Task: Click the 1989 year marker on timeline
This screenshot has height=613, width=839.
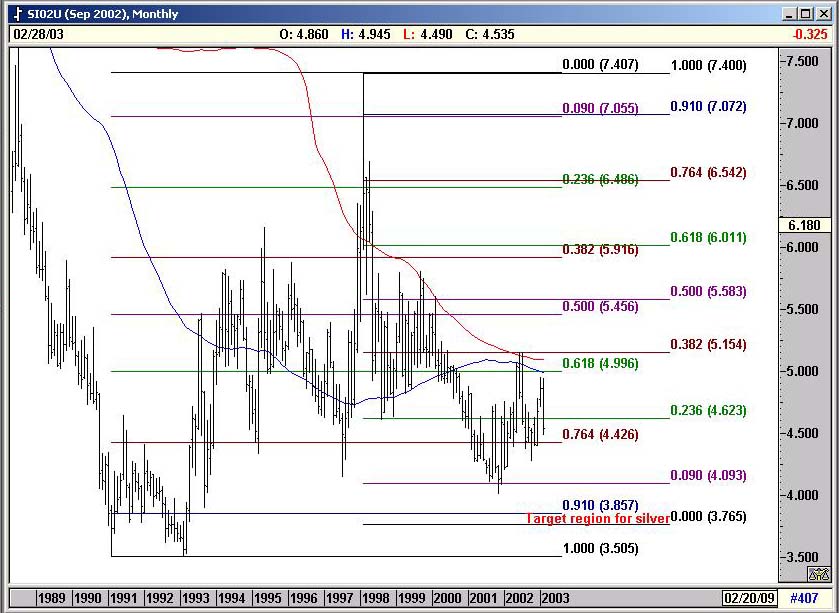Action: (51, 597)
